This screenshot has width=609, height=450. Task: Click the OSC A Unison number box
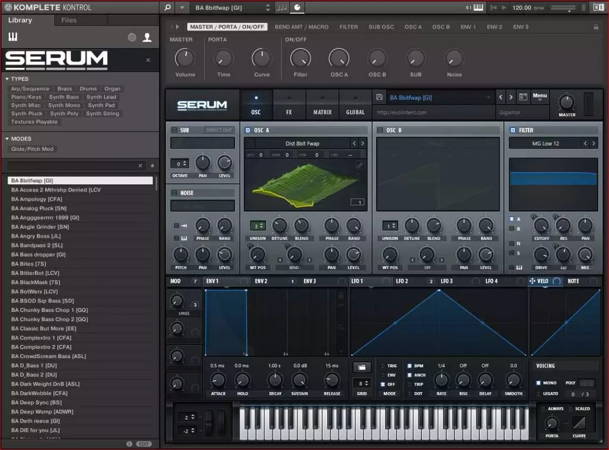(258, 227)
